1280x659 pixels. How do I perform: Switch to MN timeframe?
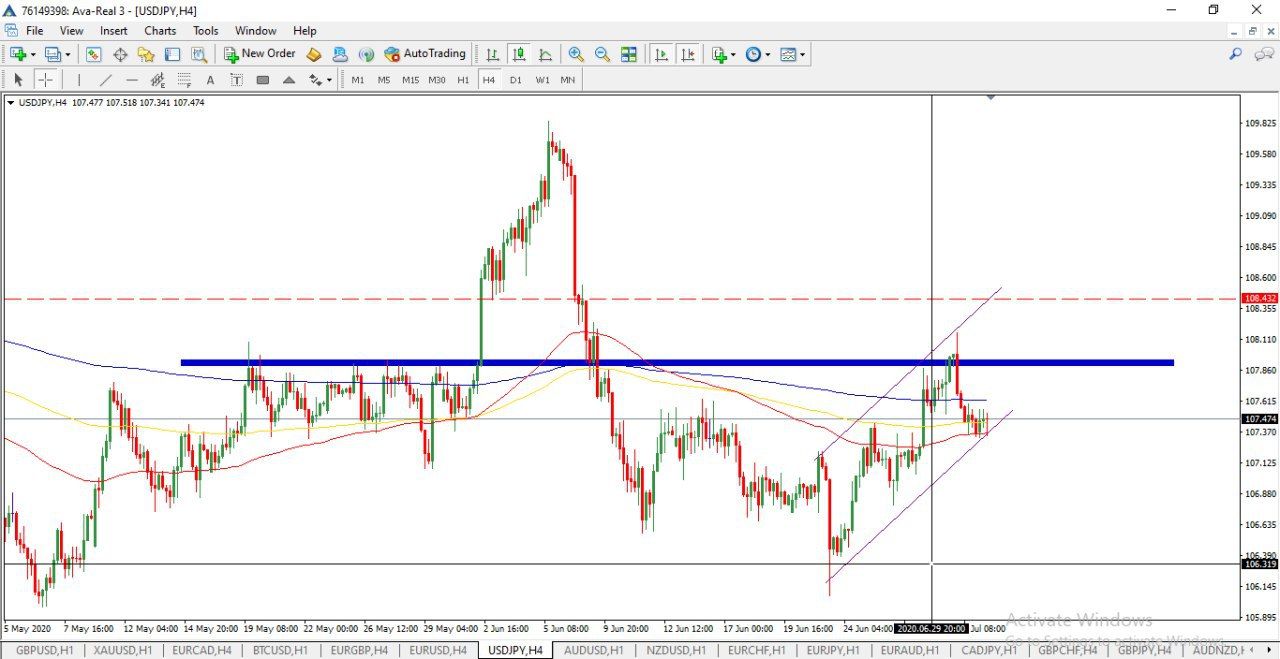click(x=568, y=80)
